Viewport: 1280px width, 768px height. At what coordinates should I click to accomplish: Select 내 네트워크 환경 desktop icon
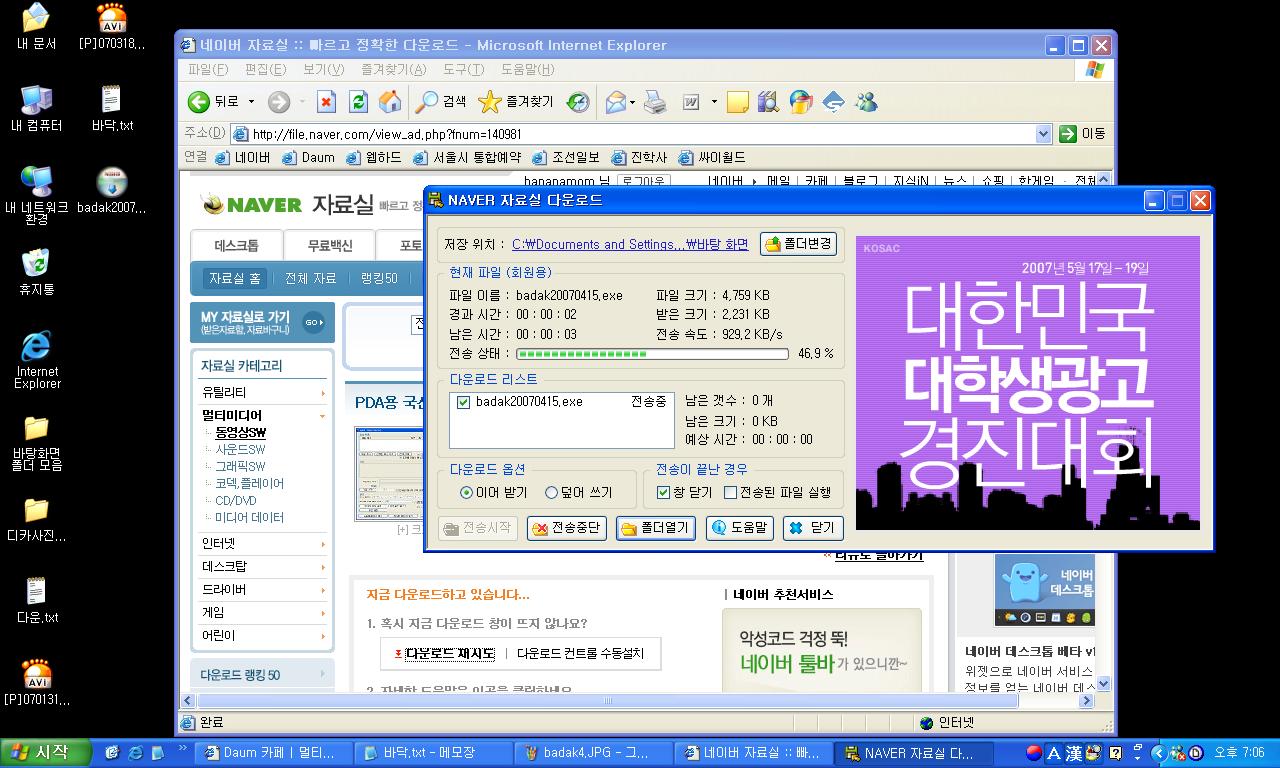click(37, 195)
